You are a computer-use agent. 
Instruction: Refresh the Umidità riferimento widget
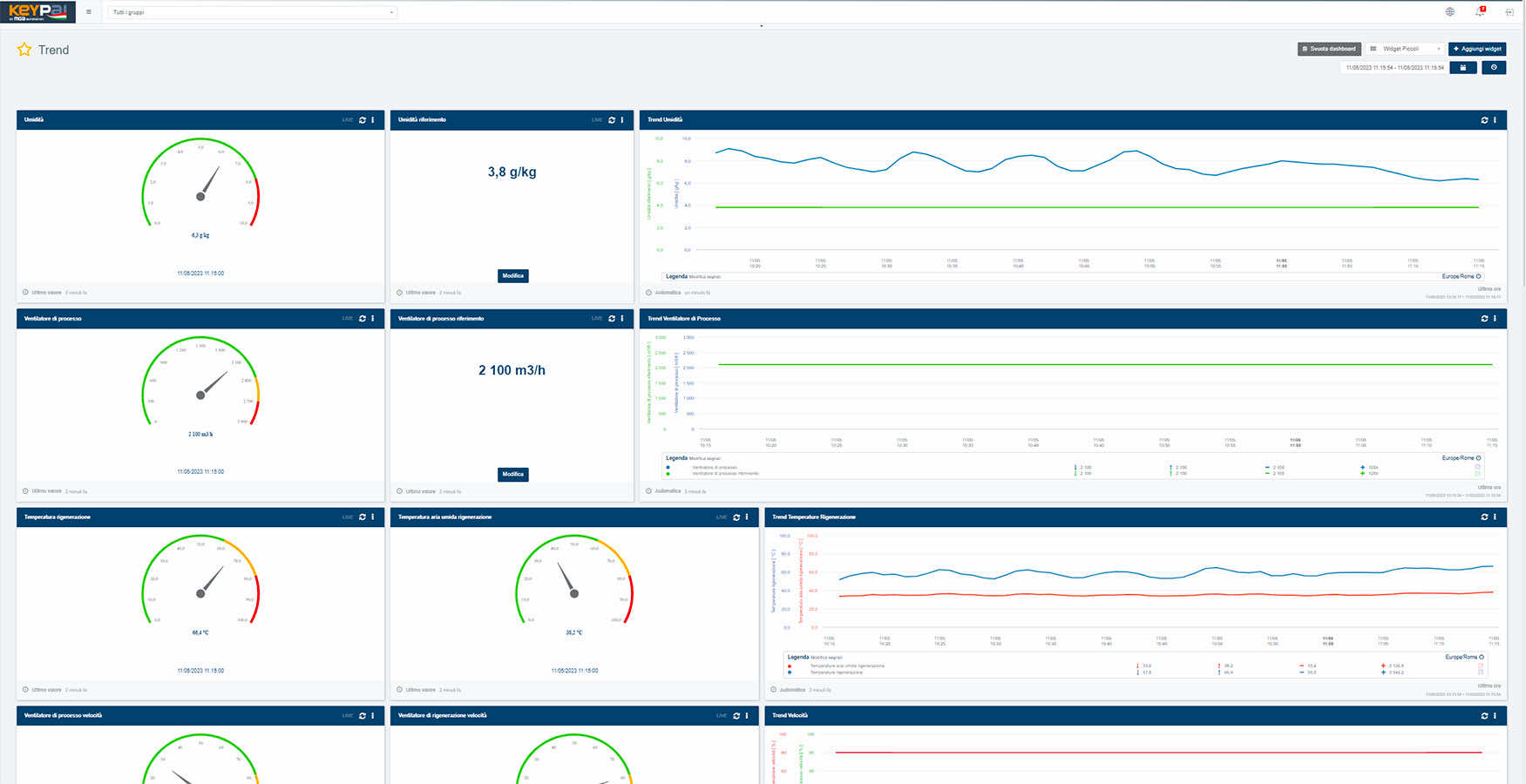(612, 120)
